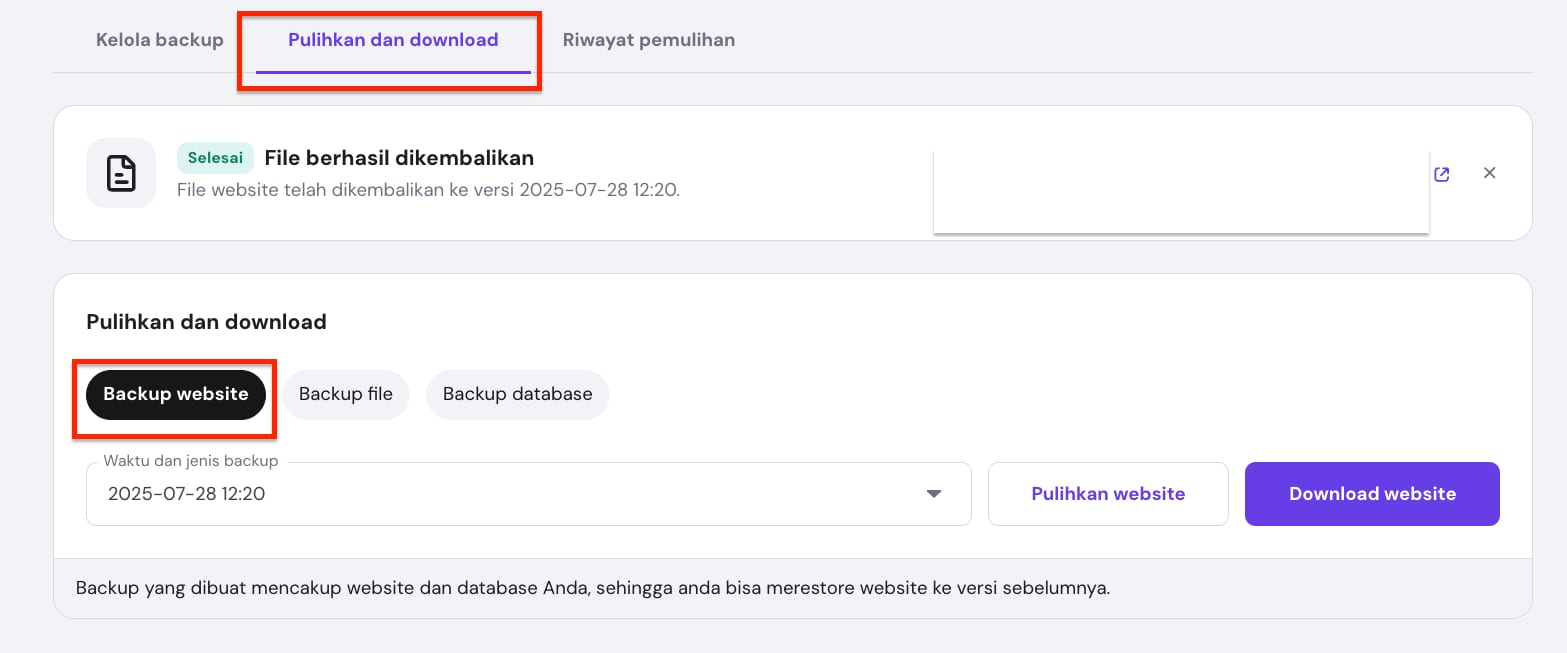Click the 2025-07-28 12:20 selected backup value
The image size is (1567, 653).
[186, 493]
